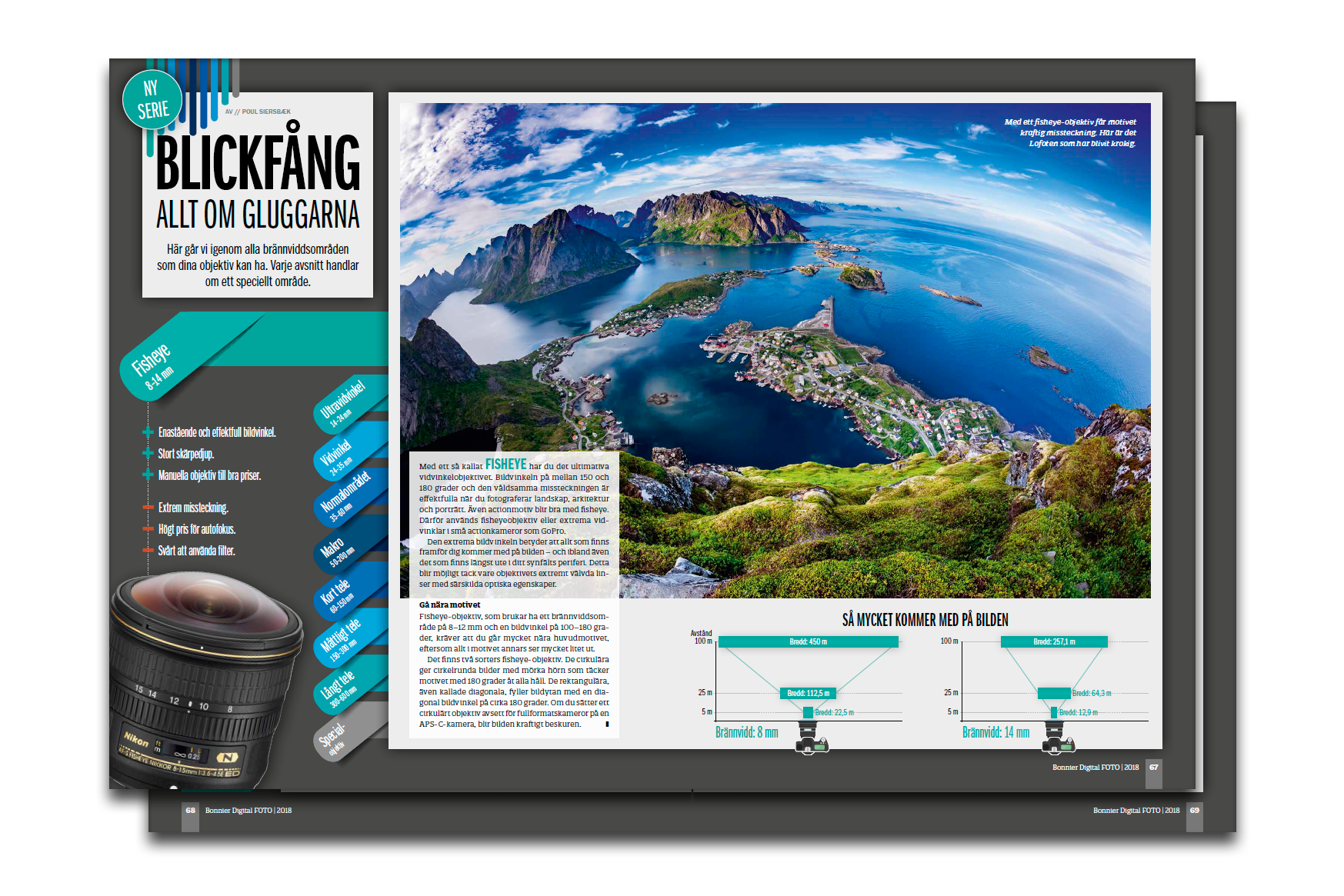The image size is (1344, 896).
Task: Click the NY SERIE round badge
Action: (152, 100)
